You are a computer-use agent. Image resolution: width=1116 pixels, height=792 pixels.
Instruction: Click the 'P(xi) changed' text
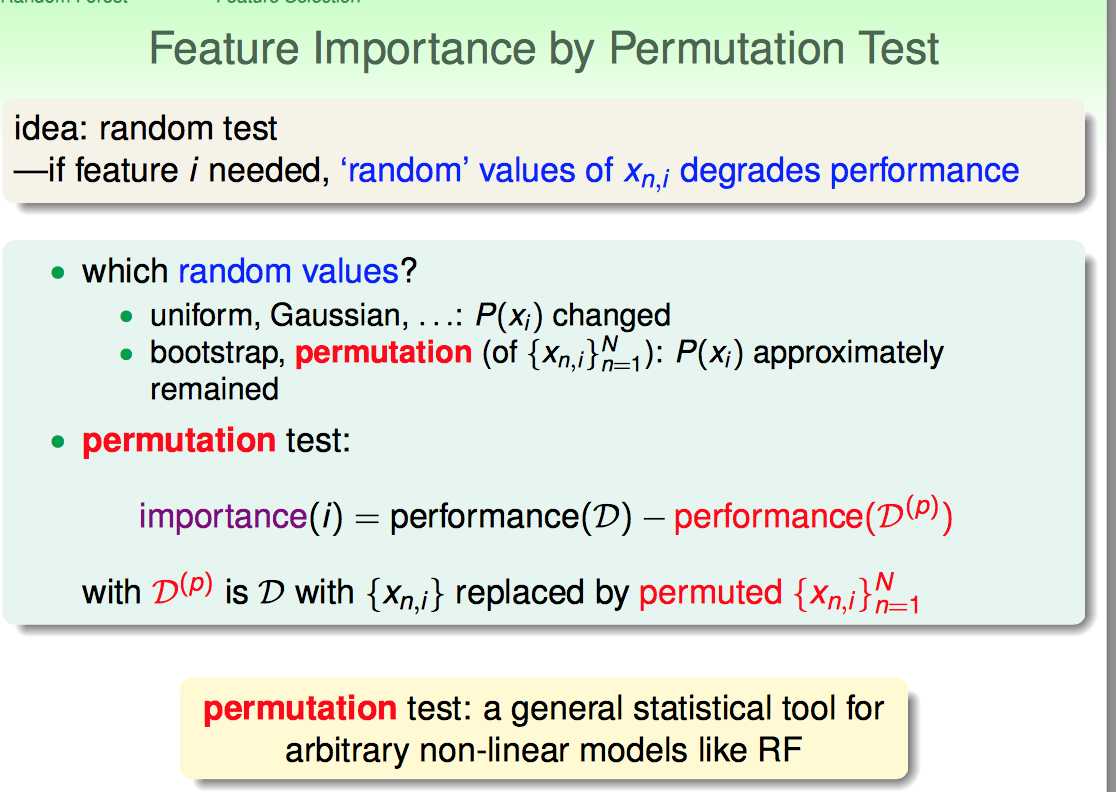pyautogui.click(x=573, y=316)
